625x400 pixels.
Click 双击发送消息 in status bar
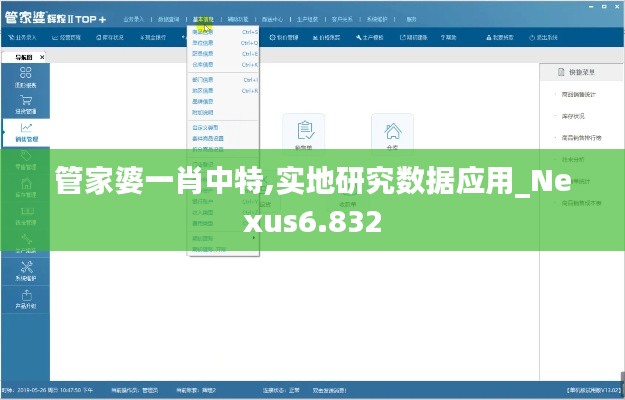pyautogui.click(x=329, y=390)
